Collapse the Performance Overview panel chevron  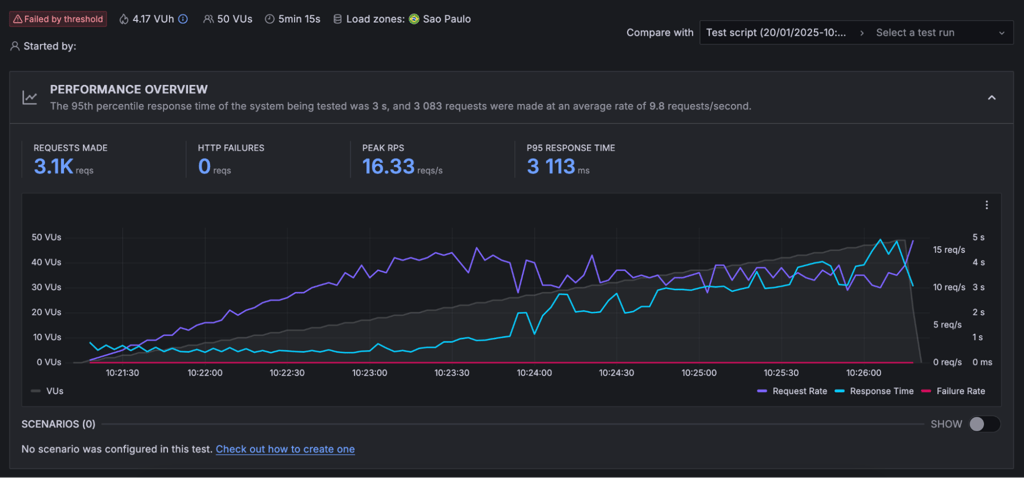click(x=991, y=98)
